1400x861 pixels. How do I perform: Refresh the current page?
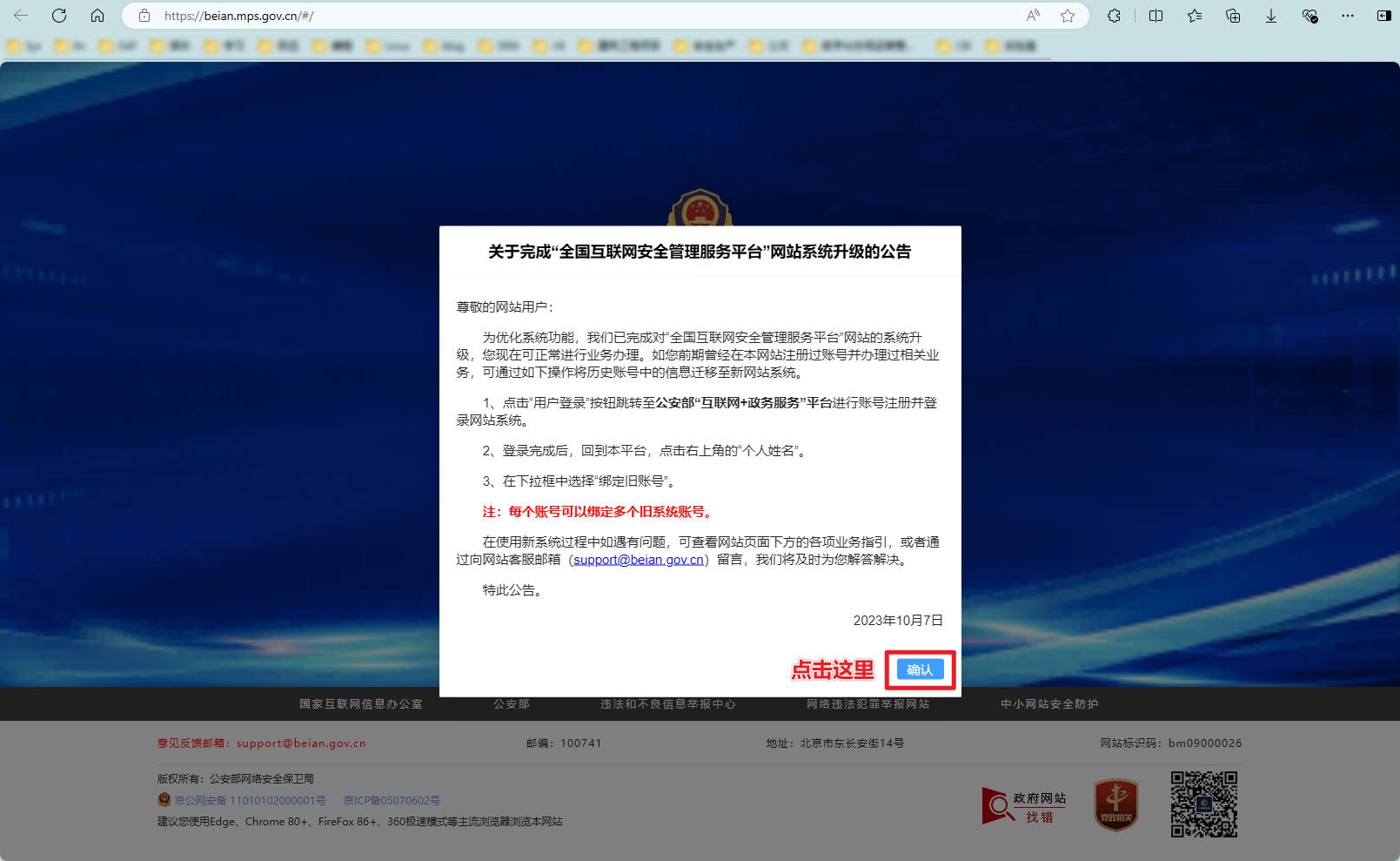pyautogui.click(x=59, y=16)
